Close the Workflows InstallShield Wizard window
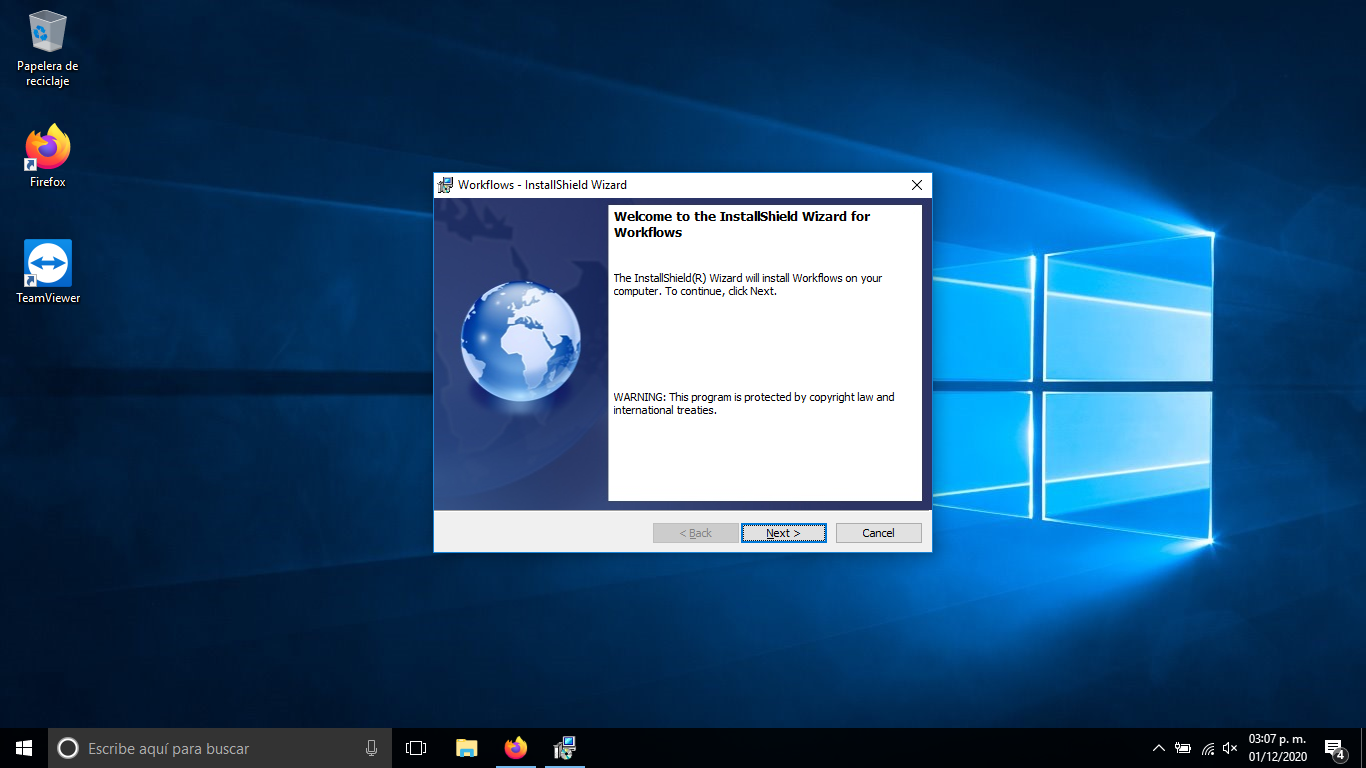The width and height of the screenshot is (1366, 768). (x=916, y=185)
